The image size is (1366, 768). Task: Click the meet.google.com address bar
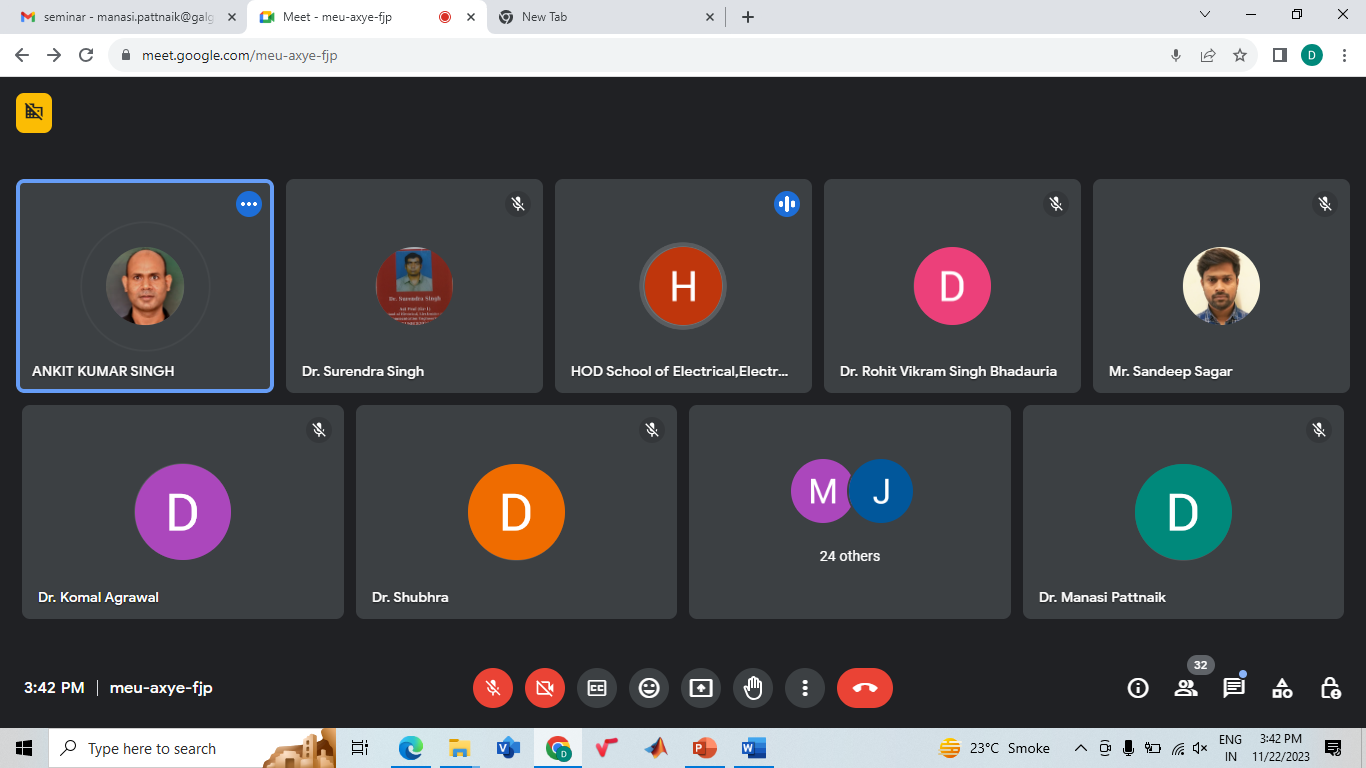point(640,55)
